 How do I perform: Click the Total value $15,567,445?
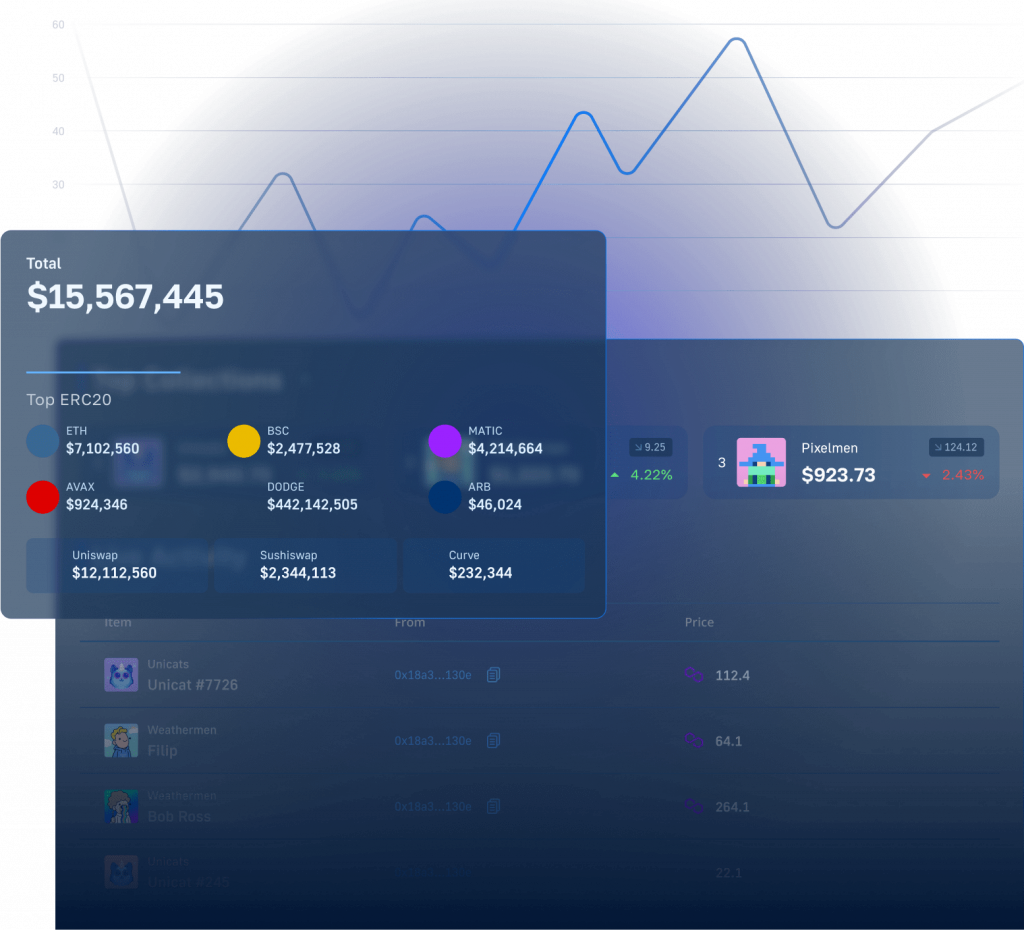125,297
